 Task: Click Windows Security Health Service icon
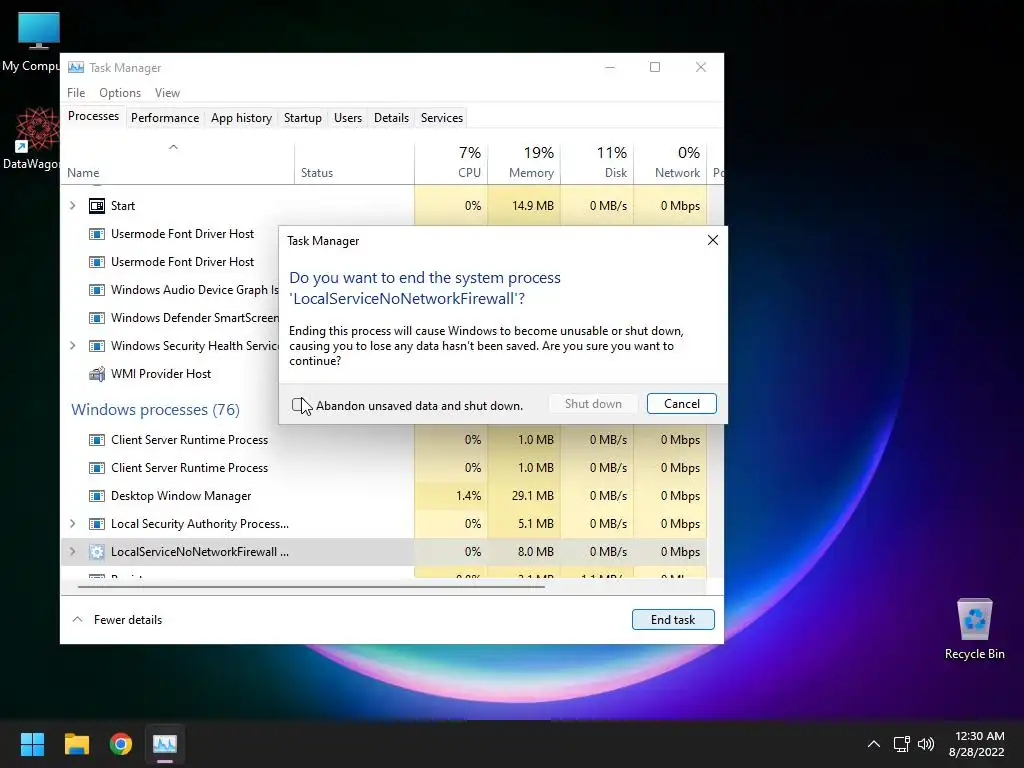coord(97,345)
